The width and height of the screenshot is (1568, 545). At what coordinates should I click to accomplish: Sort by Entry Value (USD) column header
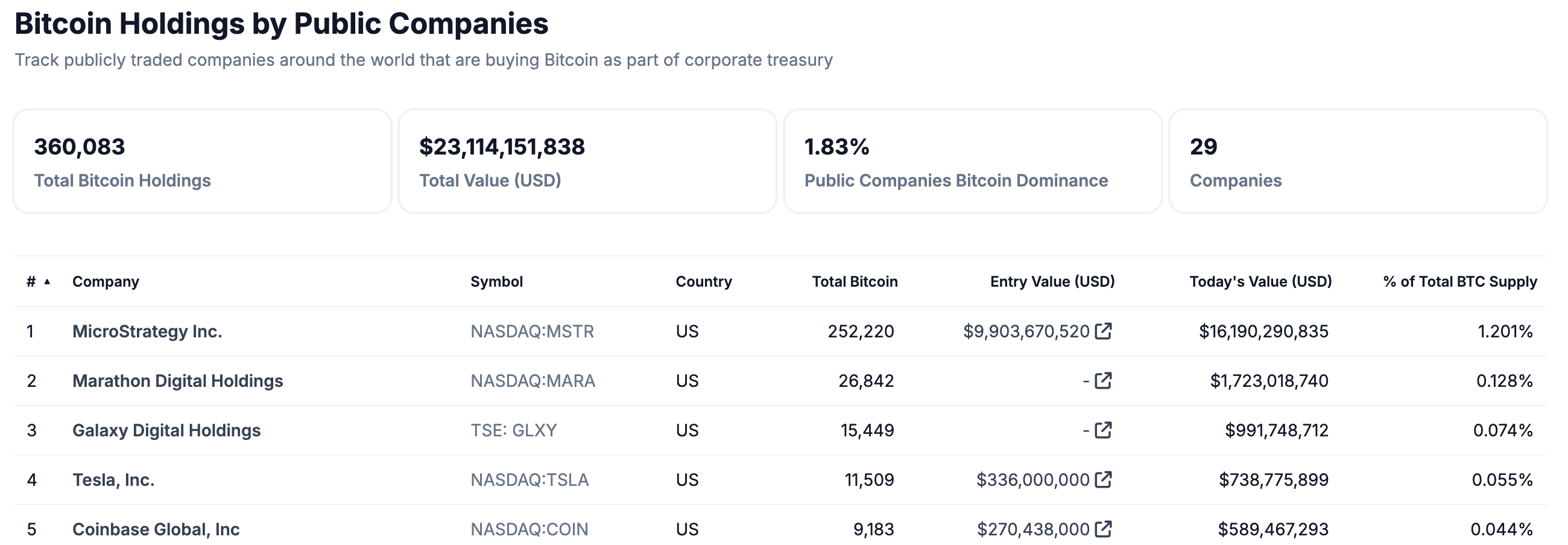tap(1052, 281)
